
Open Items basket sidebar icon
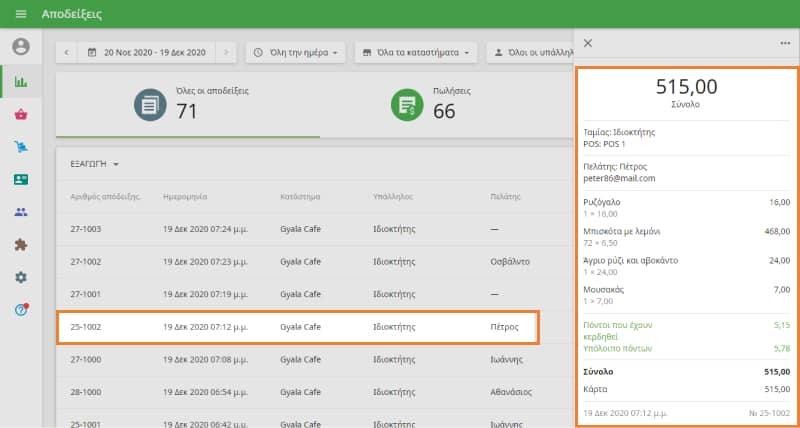click(x=21, y=115)
